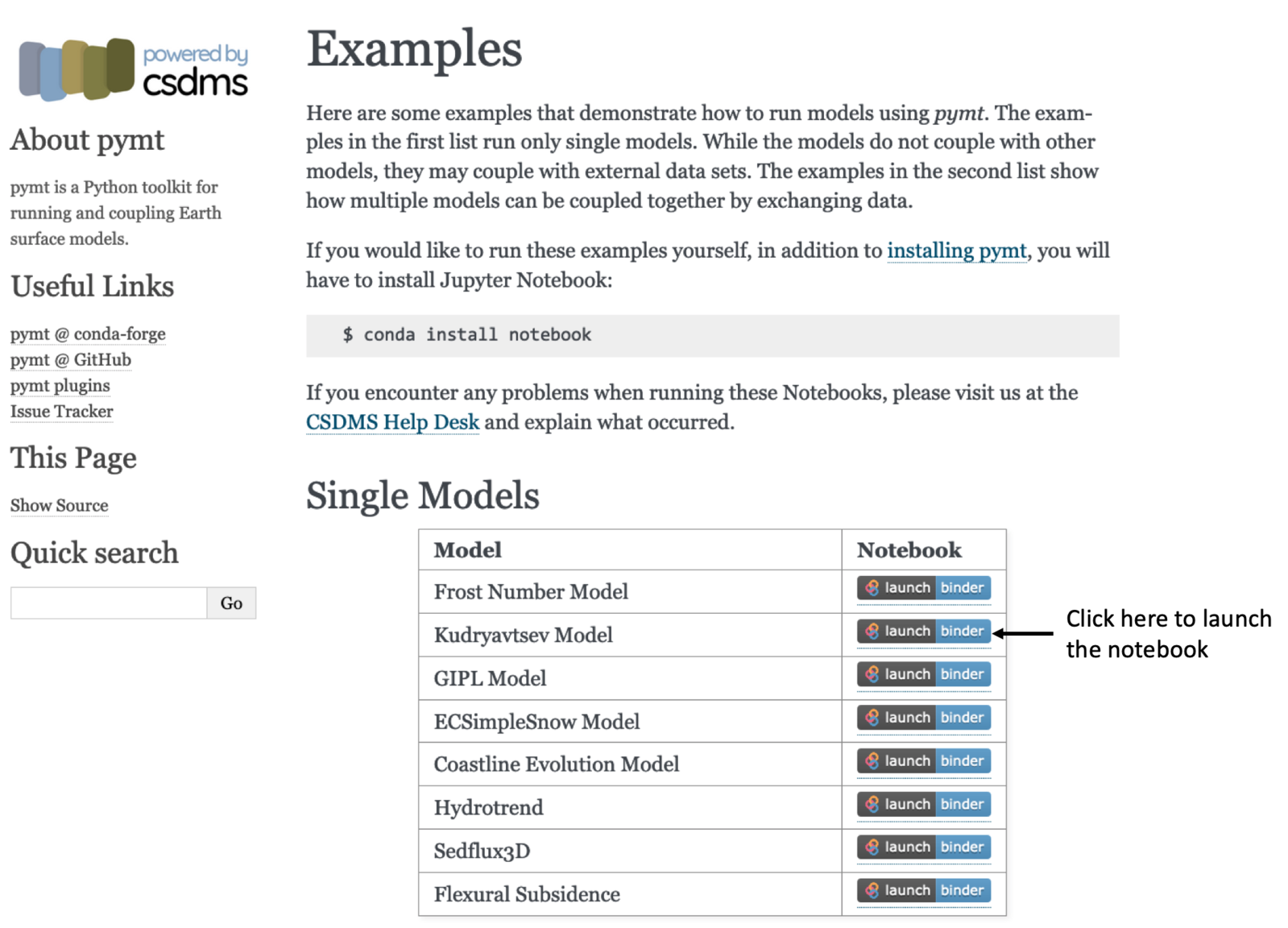
Task: Open the installing pymt link
Action: (x=956, y=251)
